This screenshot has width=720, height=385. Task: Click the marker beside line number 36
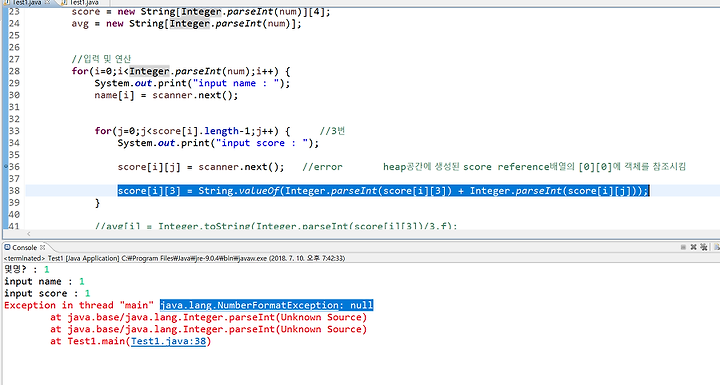click(6, 166)
